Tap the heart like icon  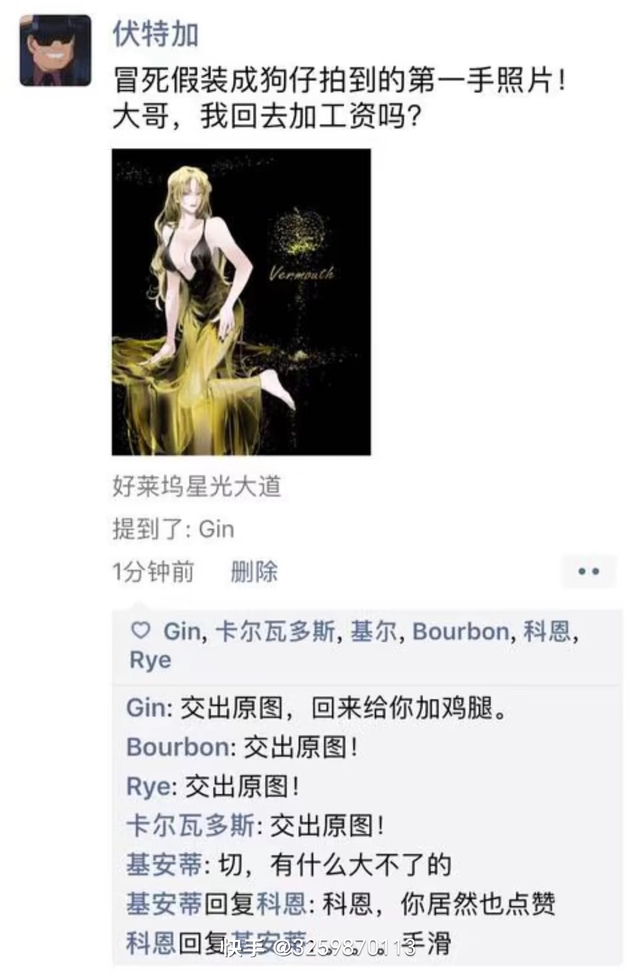pyautogui.click(x=141, y=630)
